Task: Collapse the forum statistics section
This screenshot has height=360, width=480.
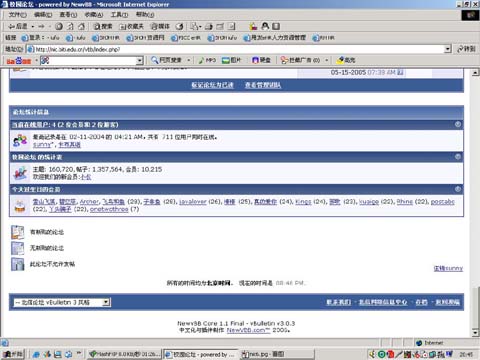Action: point(458,156)
